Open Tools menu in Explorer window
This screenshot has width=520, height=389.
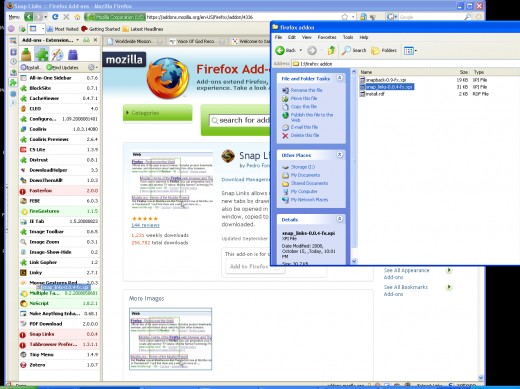(348, 37)
